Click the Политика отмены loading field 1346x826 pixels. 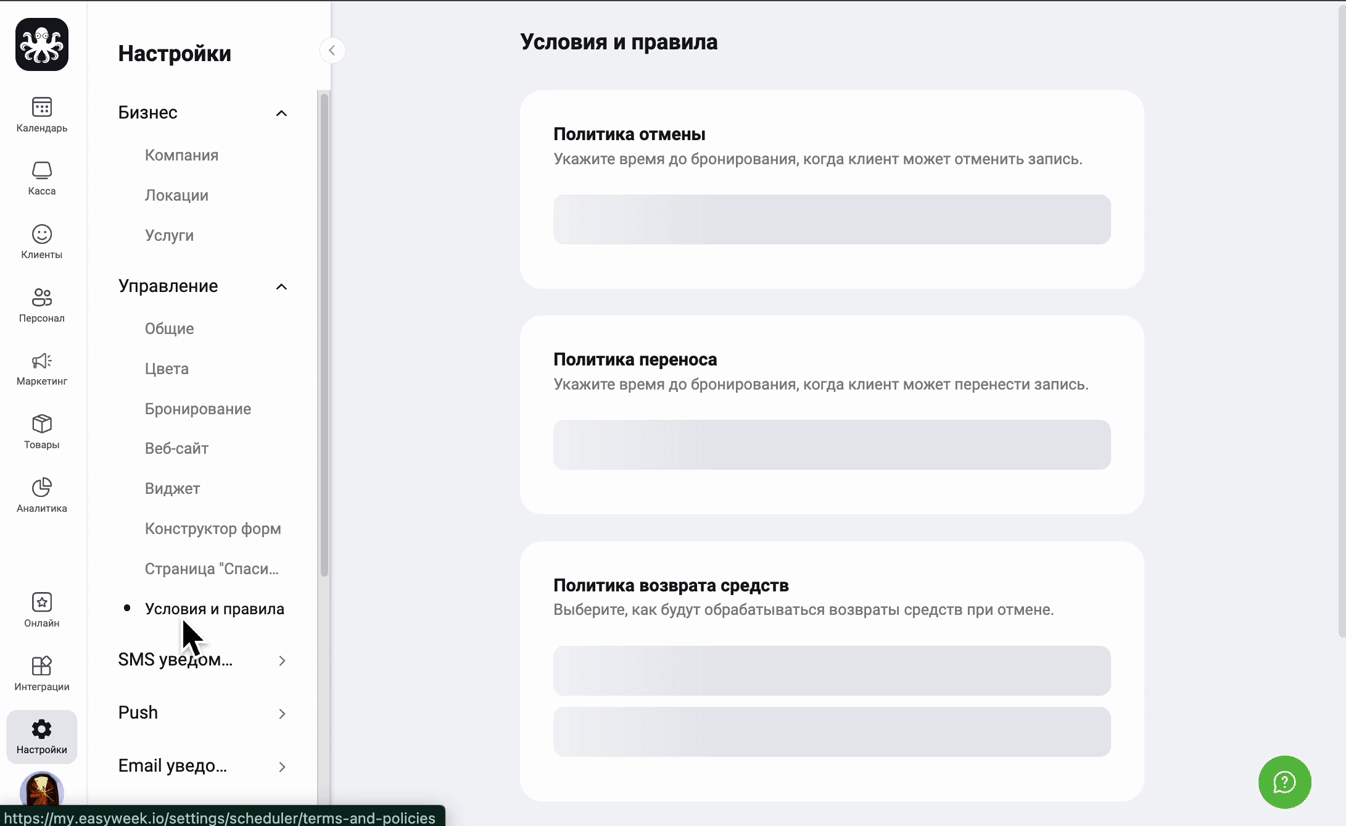(832, 219)
